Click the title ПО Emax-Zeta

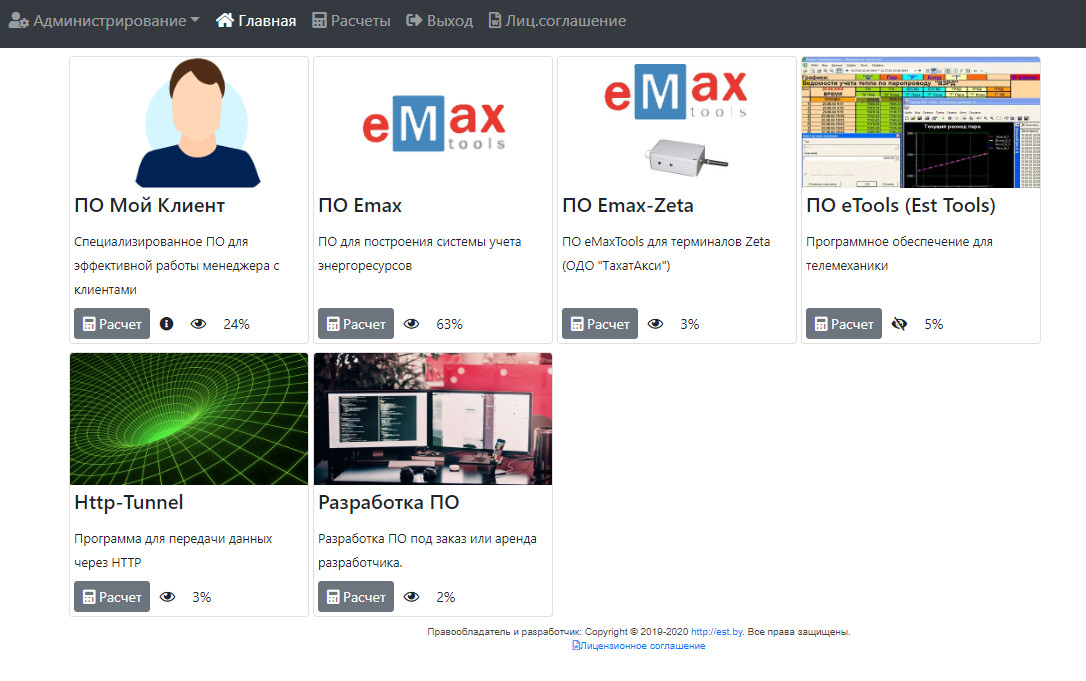click(x=627, y=206)
